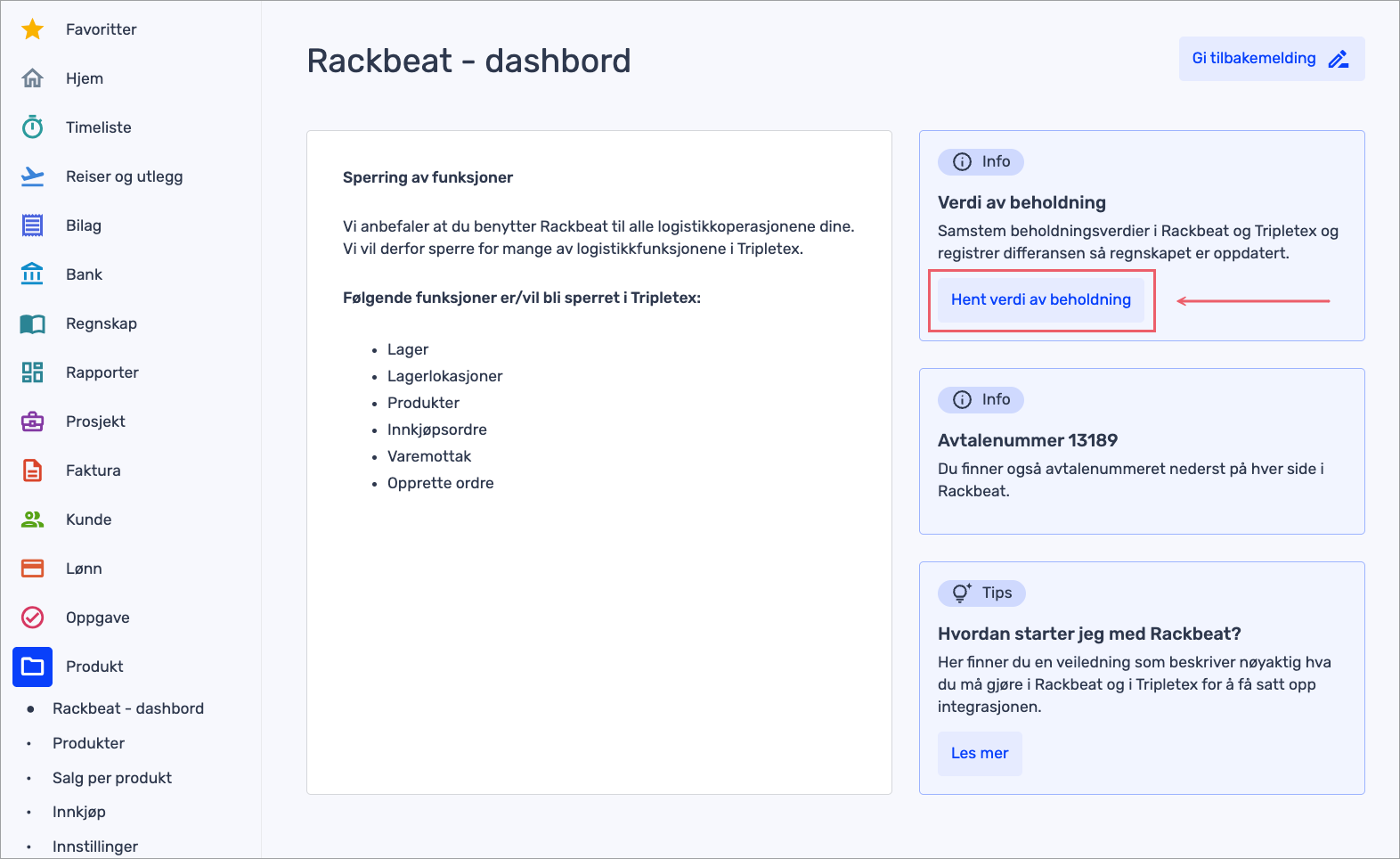The height and width of the screenshot is (859, 1400).
Task: Click the Varemottak list item
Action: click(429, 456)
